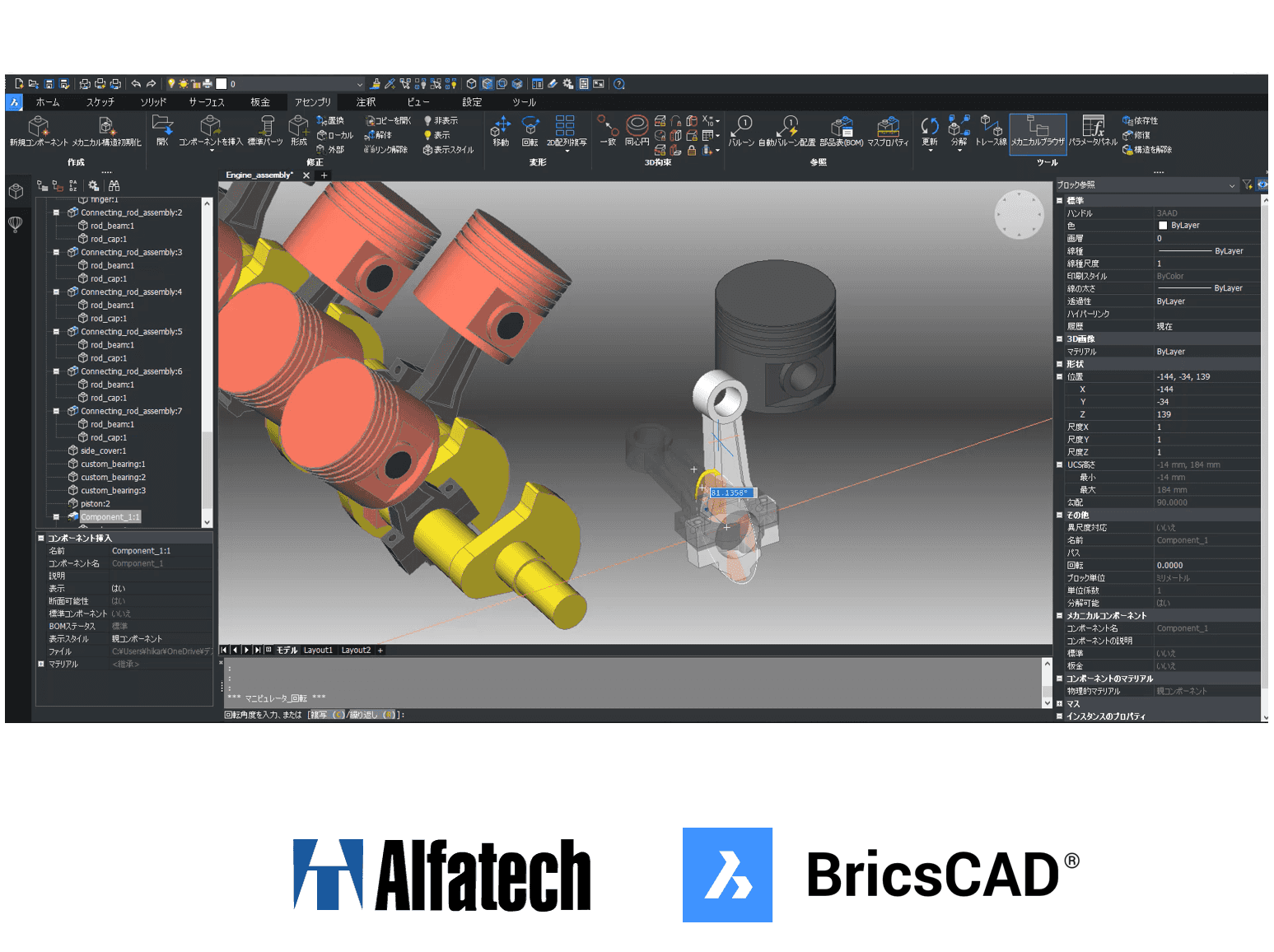Open the 部品表(BOM) bill of materials tool
1274x952 pixels.
pos(842,130)
